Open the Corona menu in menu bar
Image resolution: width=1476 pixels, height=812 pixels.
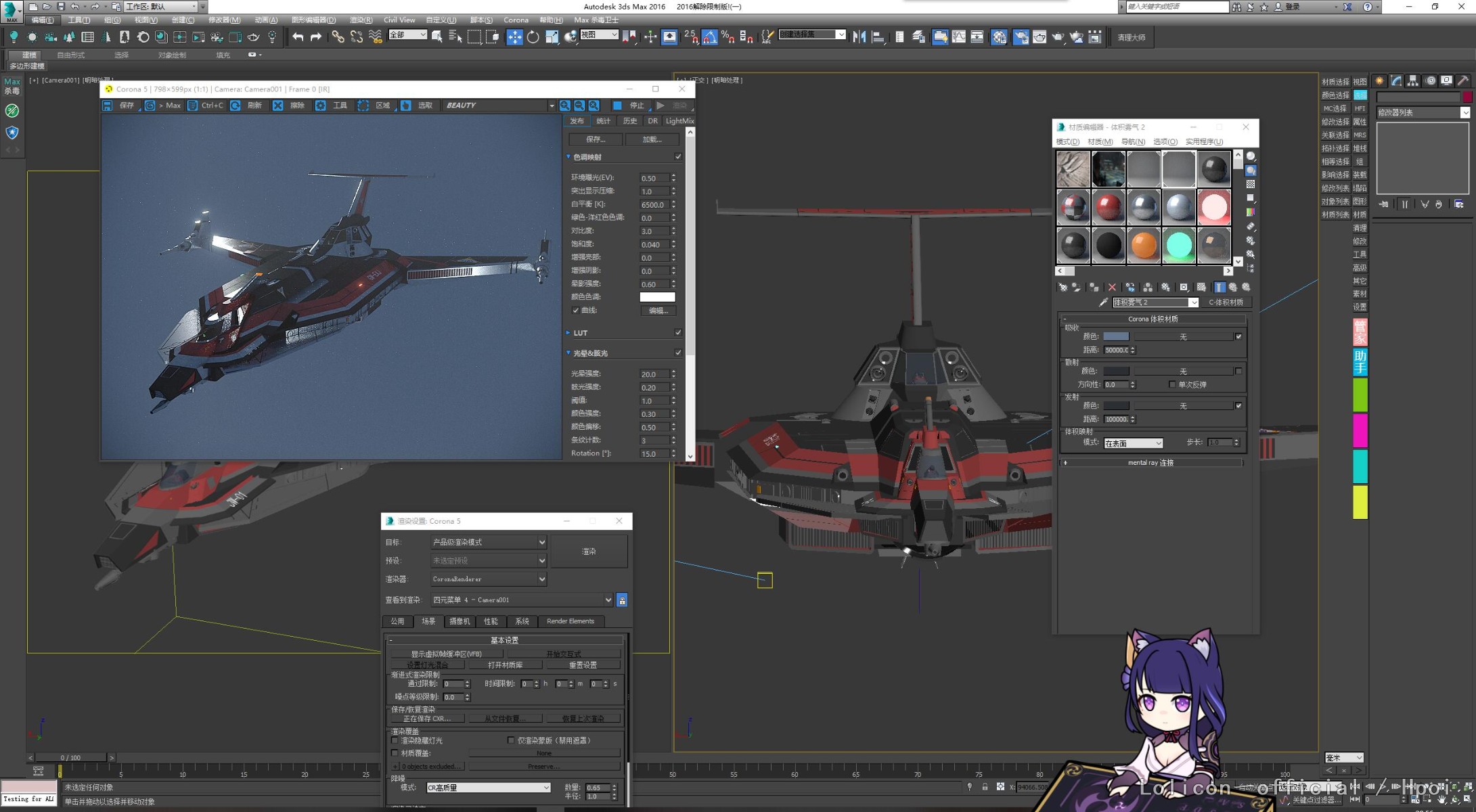[516, 20]
